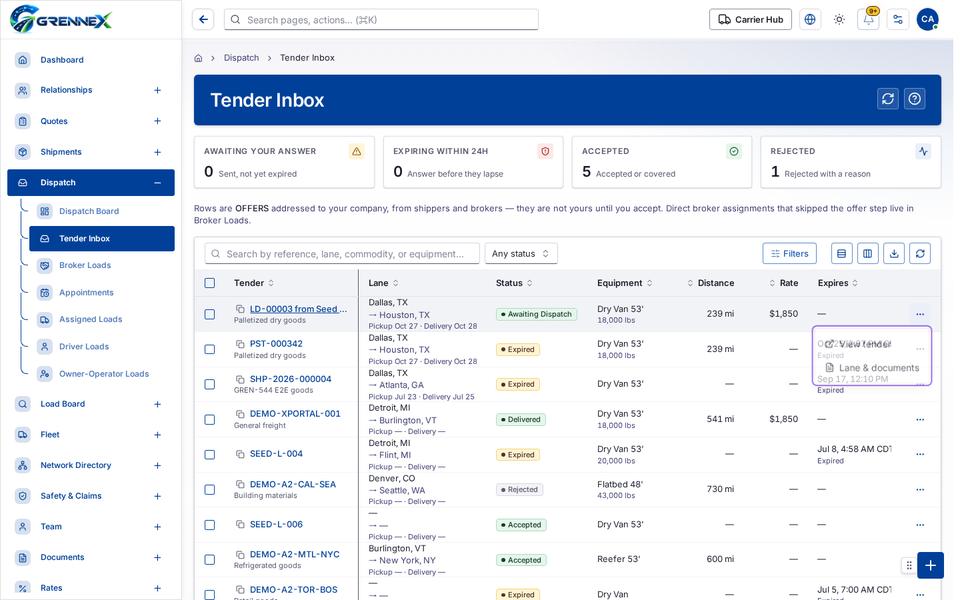Focus the global search pages field

tap(381, 20)
